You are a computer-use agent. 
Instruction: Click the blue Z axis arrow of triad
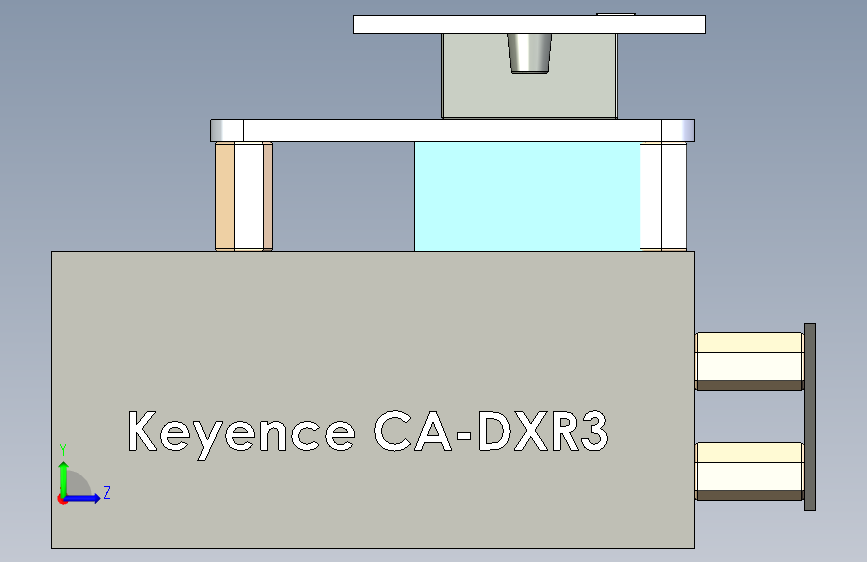(83, 498)
